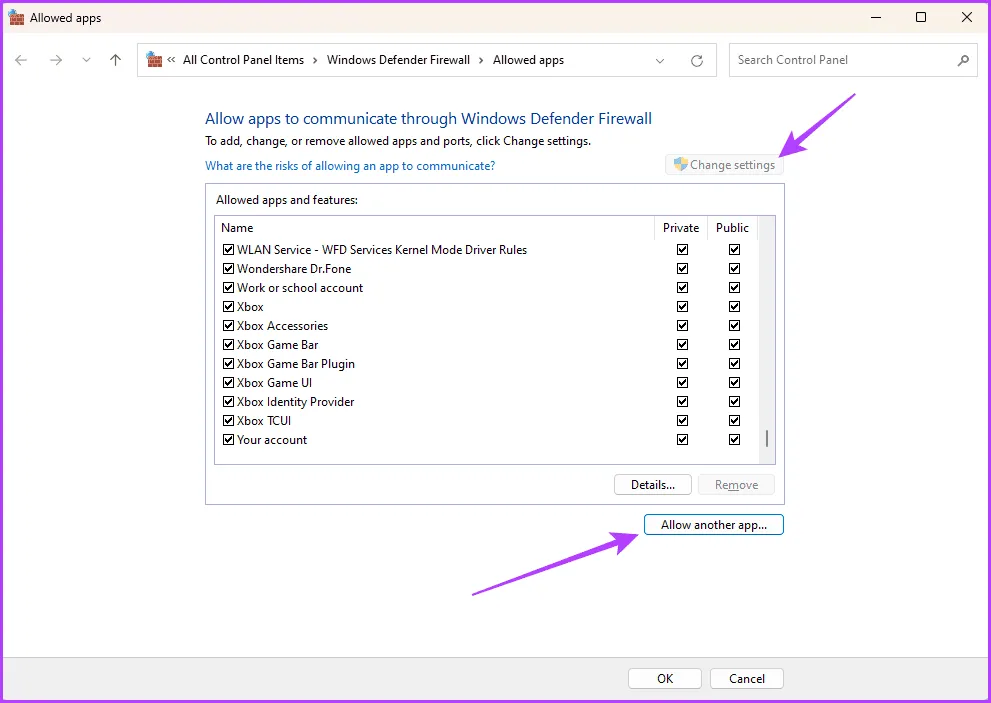Open the risks of allowing an app link
The width and height of the screenshot is (991, 703).
pos(350,166)
